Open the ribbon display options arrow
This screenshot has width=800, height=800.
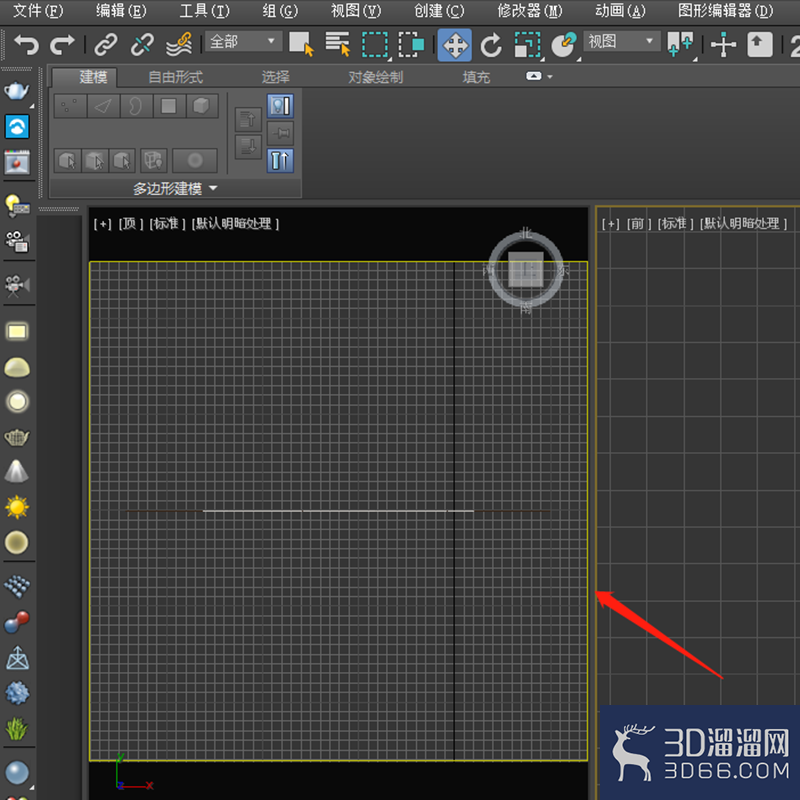click(549, 77)
